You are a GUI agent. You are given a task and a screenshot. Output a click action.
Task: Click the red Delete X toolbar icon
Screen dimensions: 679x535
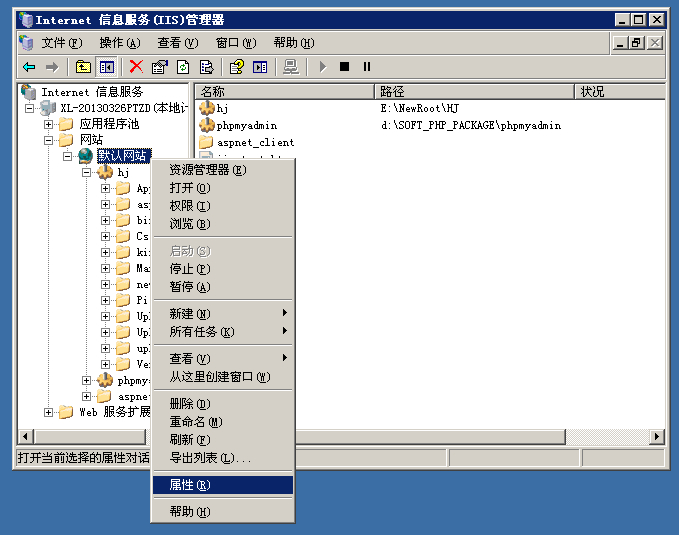point(136,67)
